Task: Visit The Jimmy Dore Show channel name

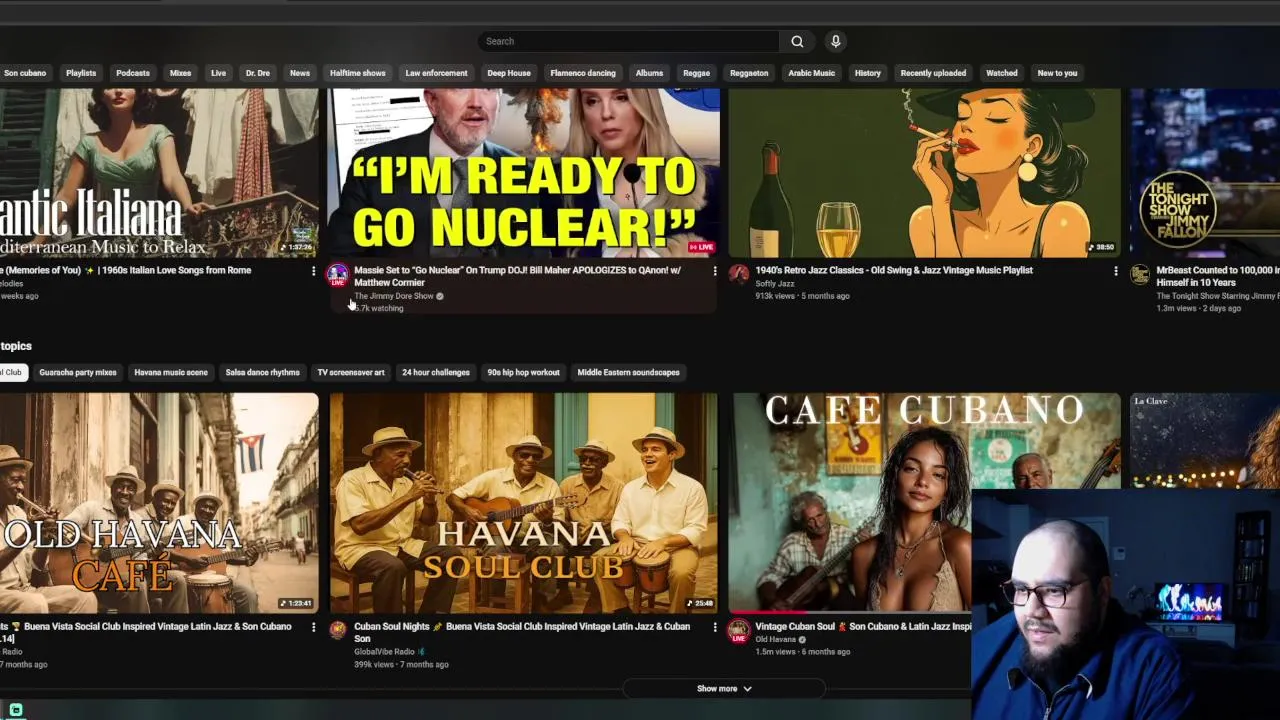Action: (x=394, y=296)
